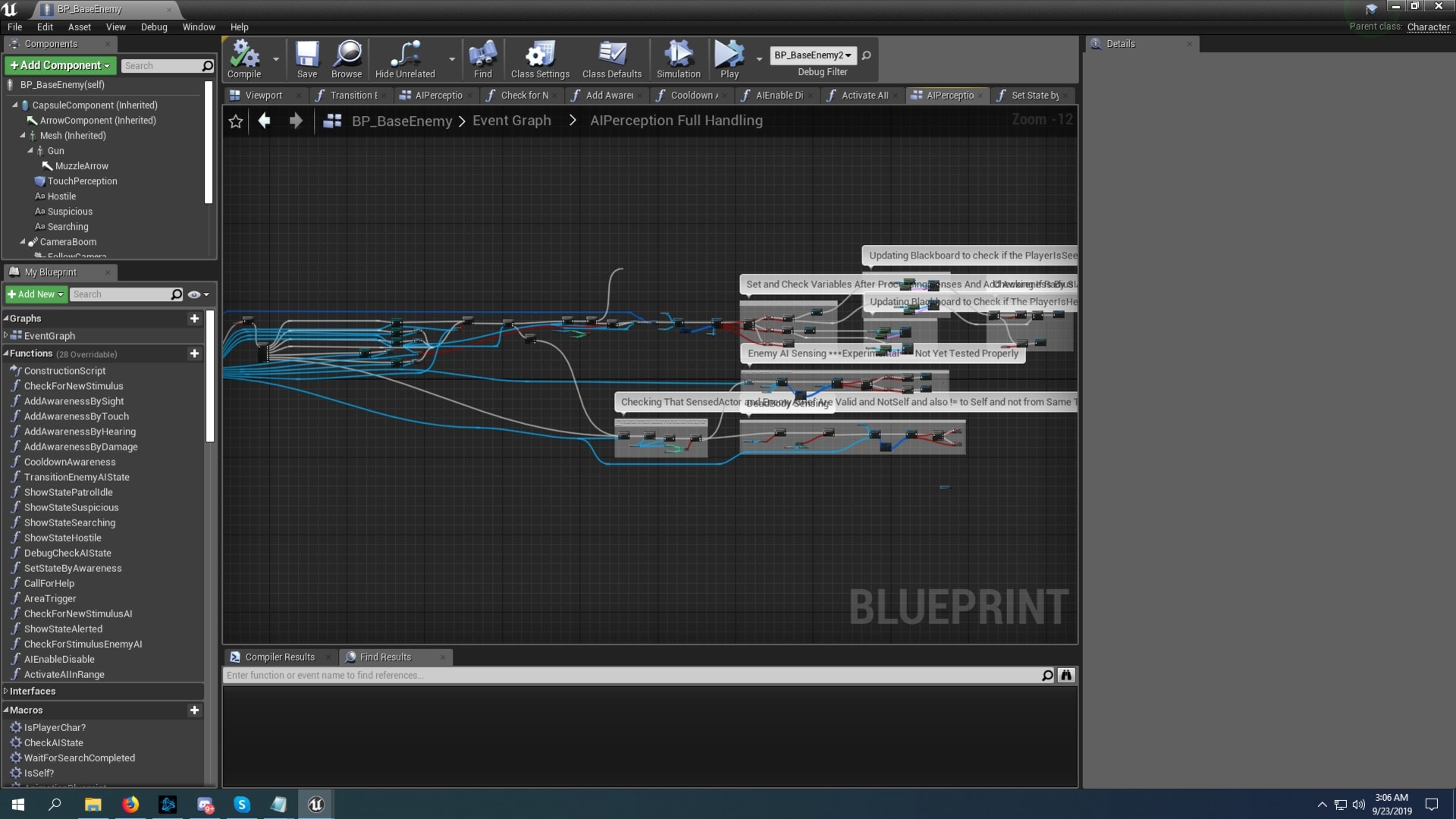Select TouchPerception component
The width and height of the screenshot is (1456, 819).
[82, 181]
